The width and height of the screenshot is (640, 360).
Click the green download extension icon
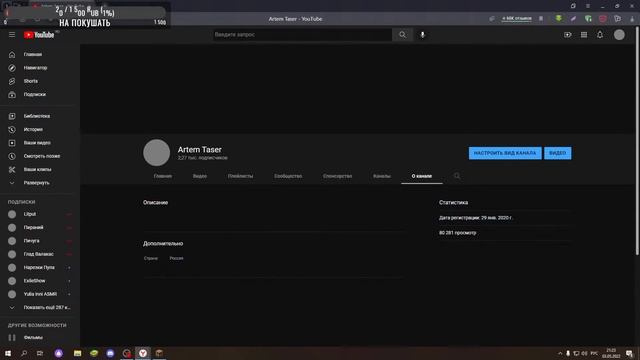(x=559, y=18)
